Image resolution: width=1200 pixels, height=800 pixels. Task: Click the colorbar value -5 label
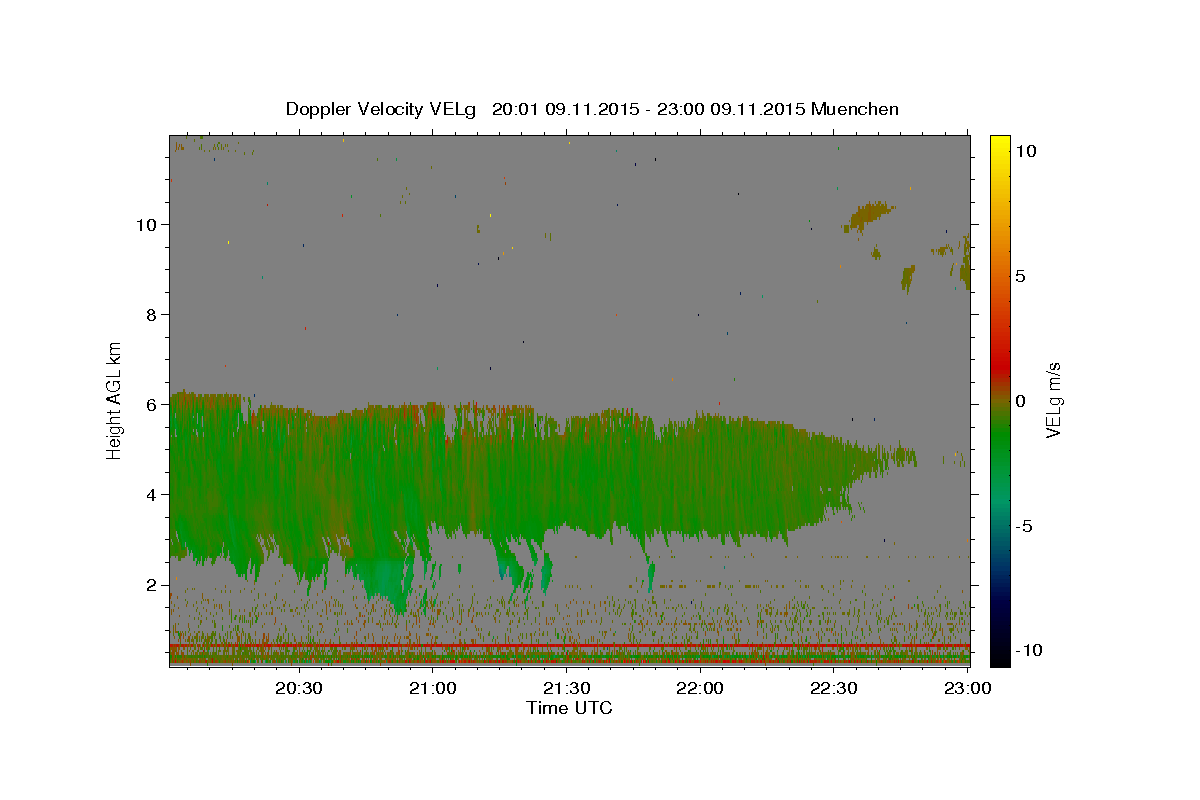pos(1024,526)
